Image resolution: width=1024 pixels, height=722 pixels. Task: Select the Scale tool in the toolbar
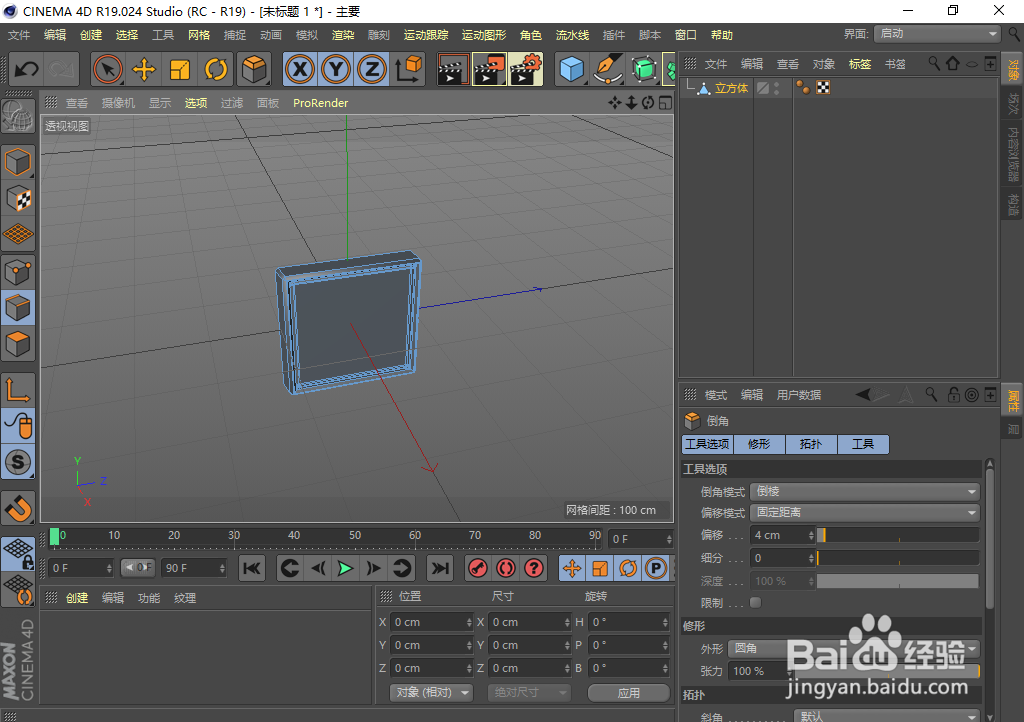[x=181, y=70]
